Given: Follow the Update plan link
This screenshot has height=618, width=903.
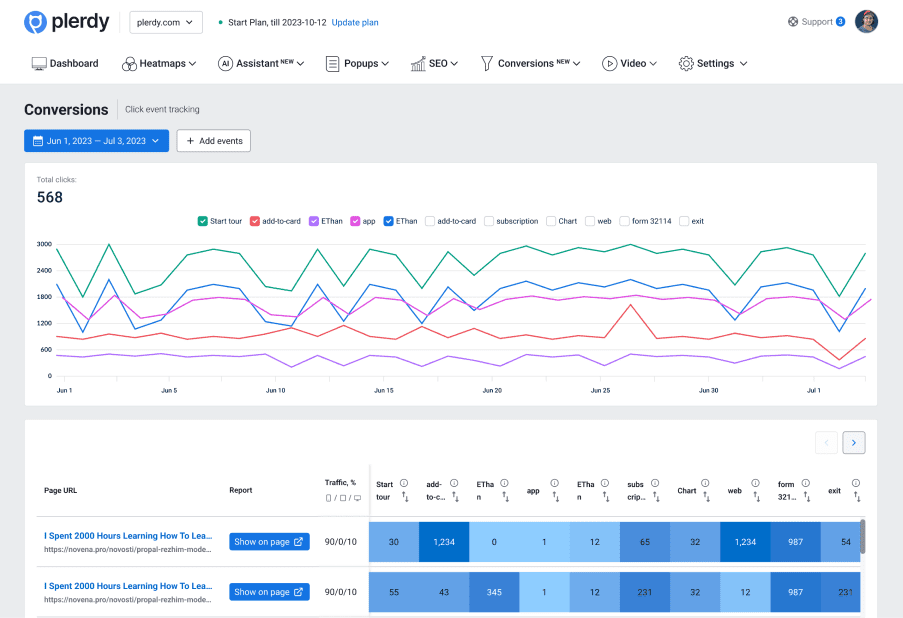Looking at the screenshot, I should 355,22.
